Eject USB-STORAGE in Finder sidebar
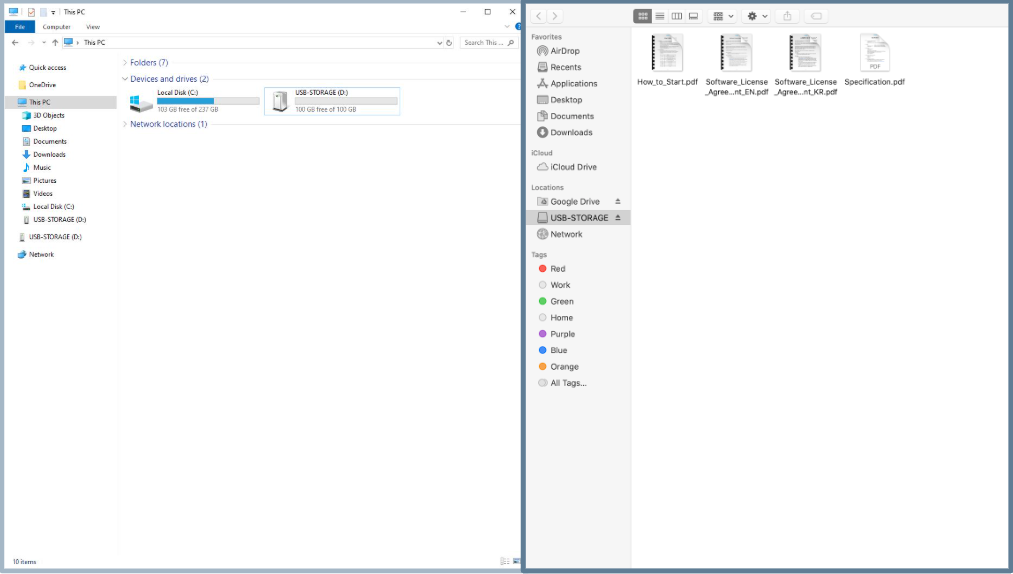Image resolution: width=1013 pixels, height=574 pixels. tap(618, 218)
